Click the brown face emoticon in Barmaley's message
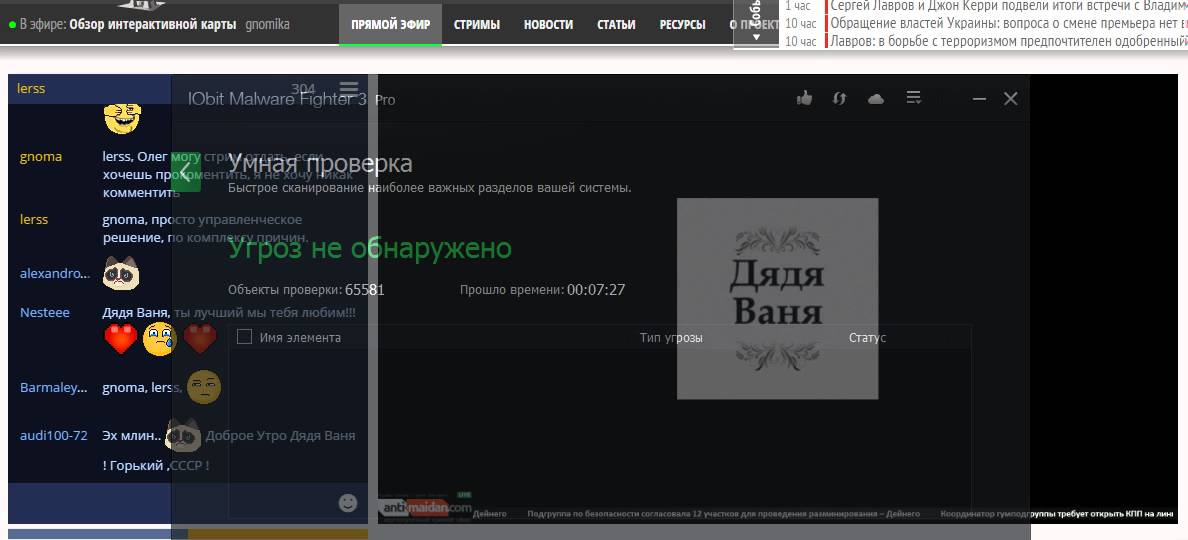This screenshot has width=1188, height=540. click(203, 387)
